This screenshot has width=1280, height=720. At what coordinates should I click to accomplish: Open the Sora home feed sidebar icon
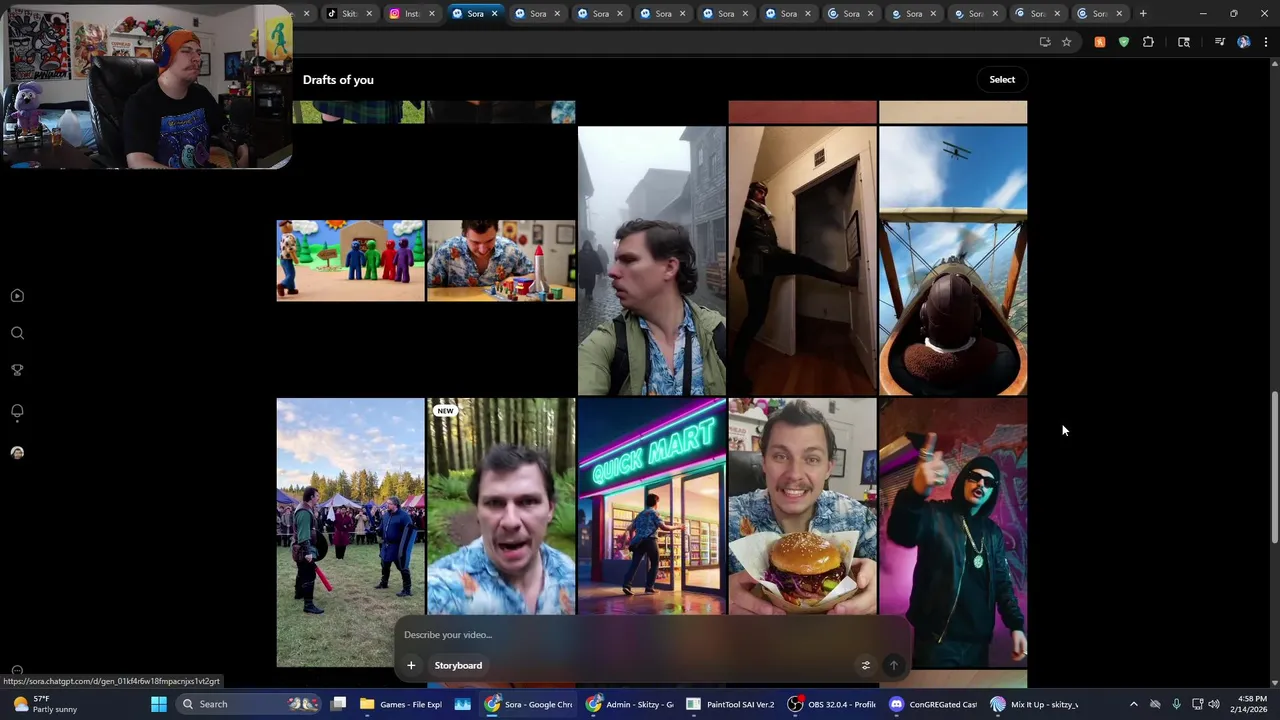(17, 296)
